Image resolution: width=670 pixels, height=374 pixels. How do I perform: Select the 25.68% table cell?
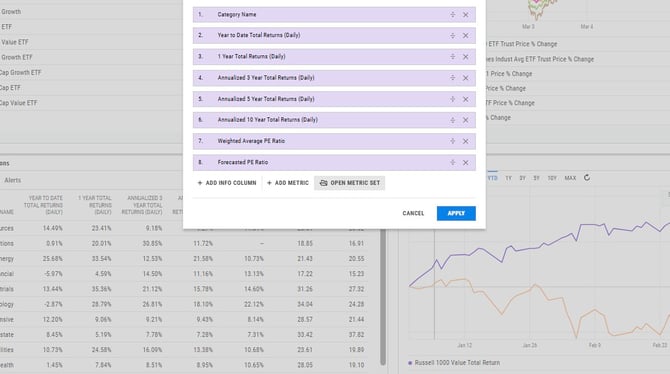(53, 259)
